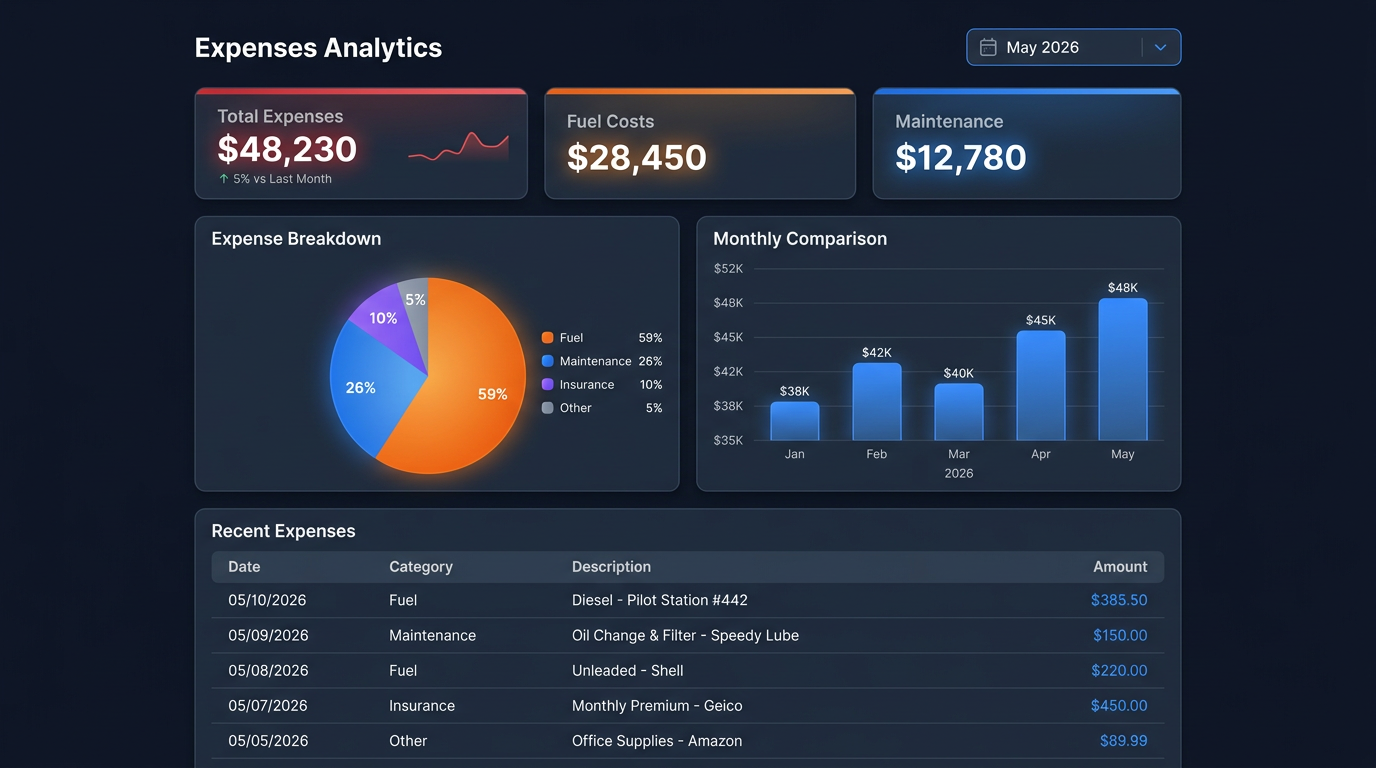Click the Recent Expenses section title

tap(283, 531)
